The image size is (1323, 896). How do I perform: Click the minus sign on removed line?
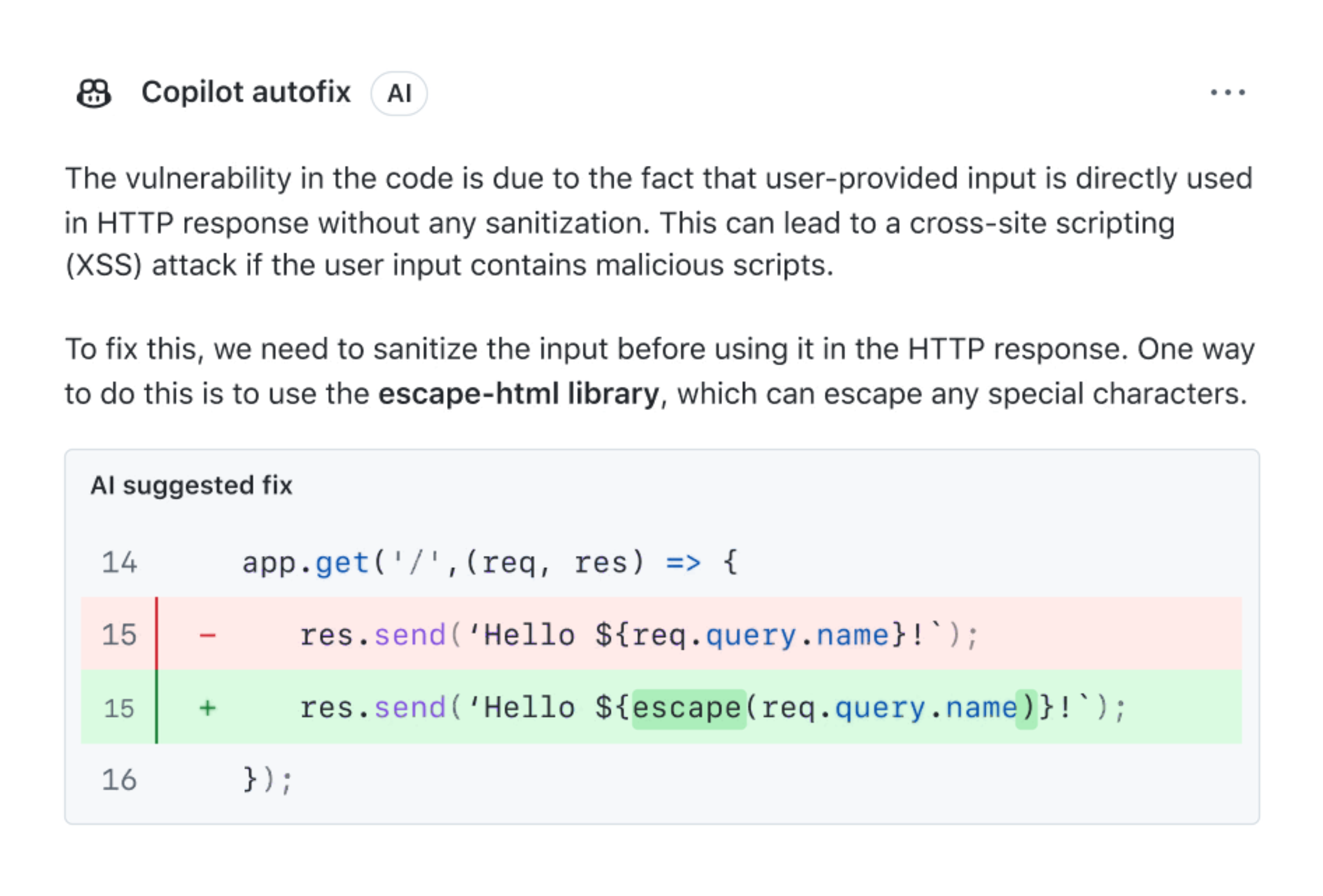[x=208, y=635]
